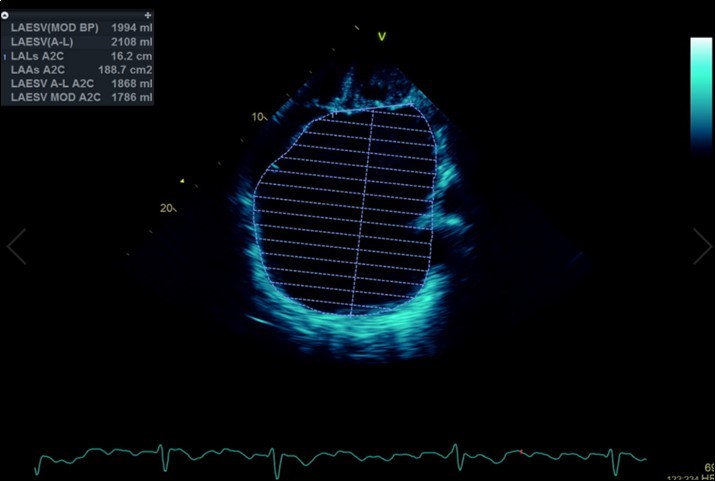Click the heart rate readout

click(x=708, y=467)
